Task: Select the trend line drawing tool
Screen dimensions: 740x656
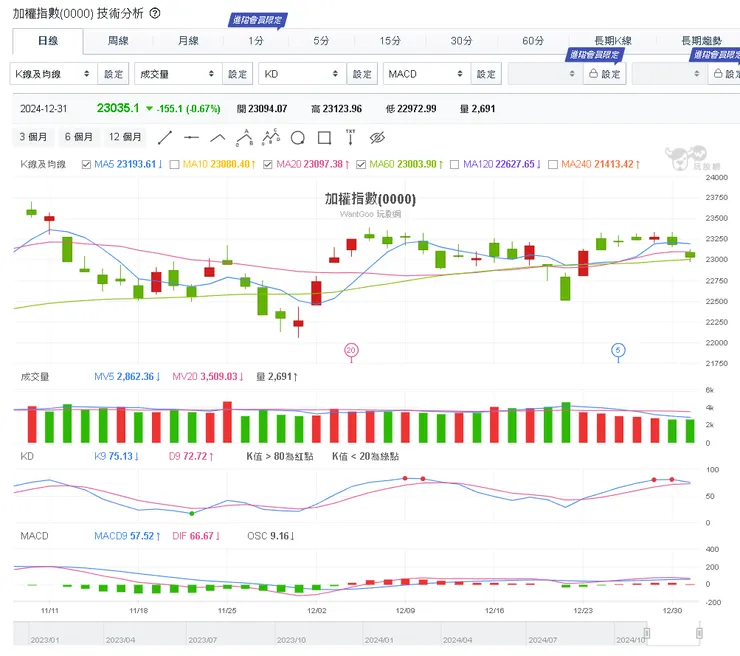Action: [165, 138]
